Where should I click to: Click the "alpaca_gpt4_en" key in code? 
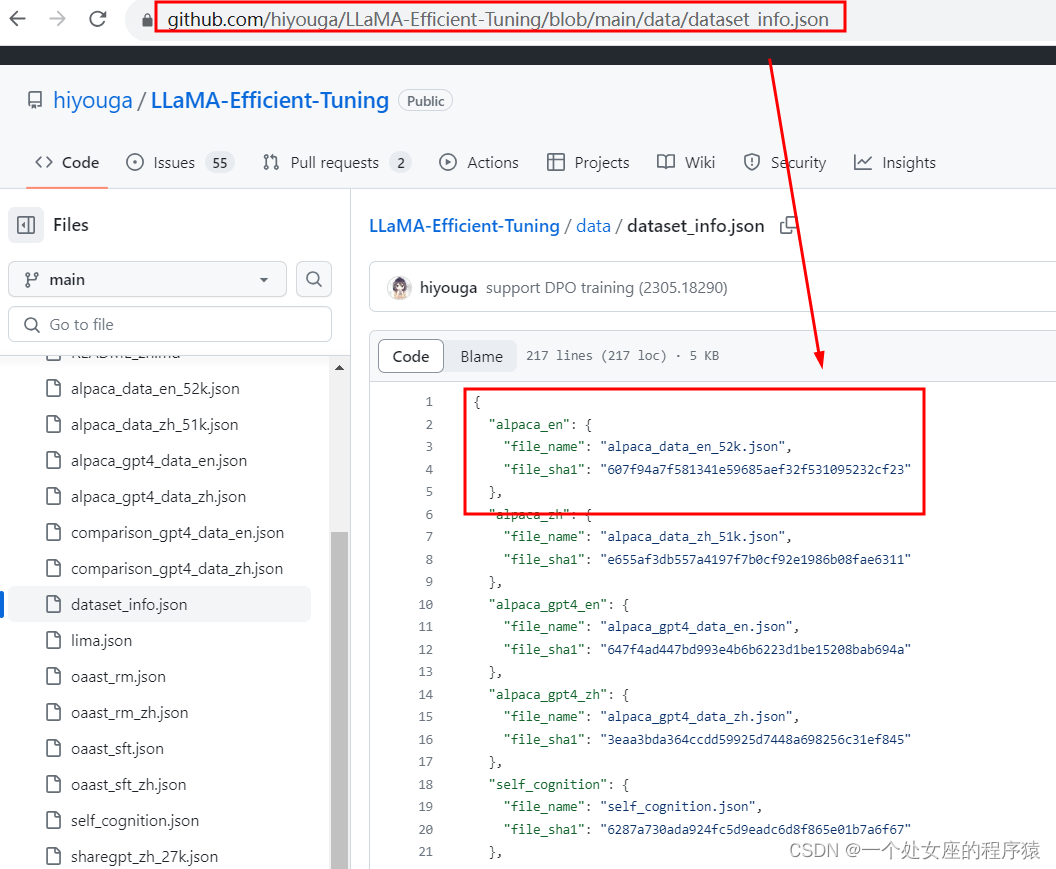click(548, 605)
